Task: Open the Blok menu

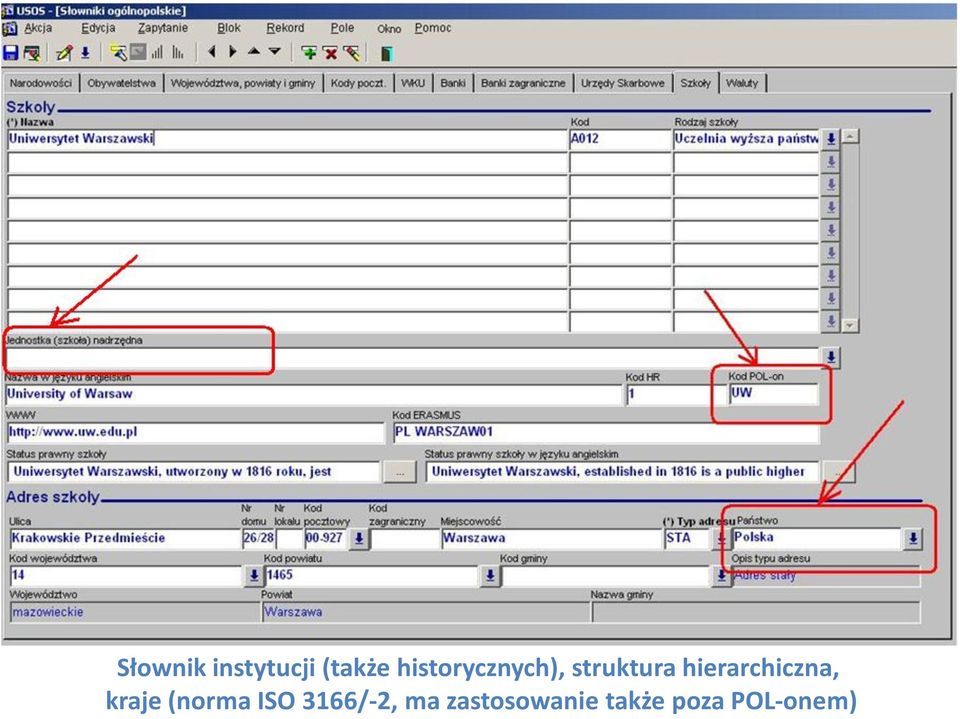Action: 229,28
